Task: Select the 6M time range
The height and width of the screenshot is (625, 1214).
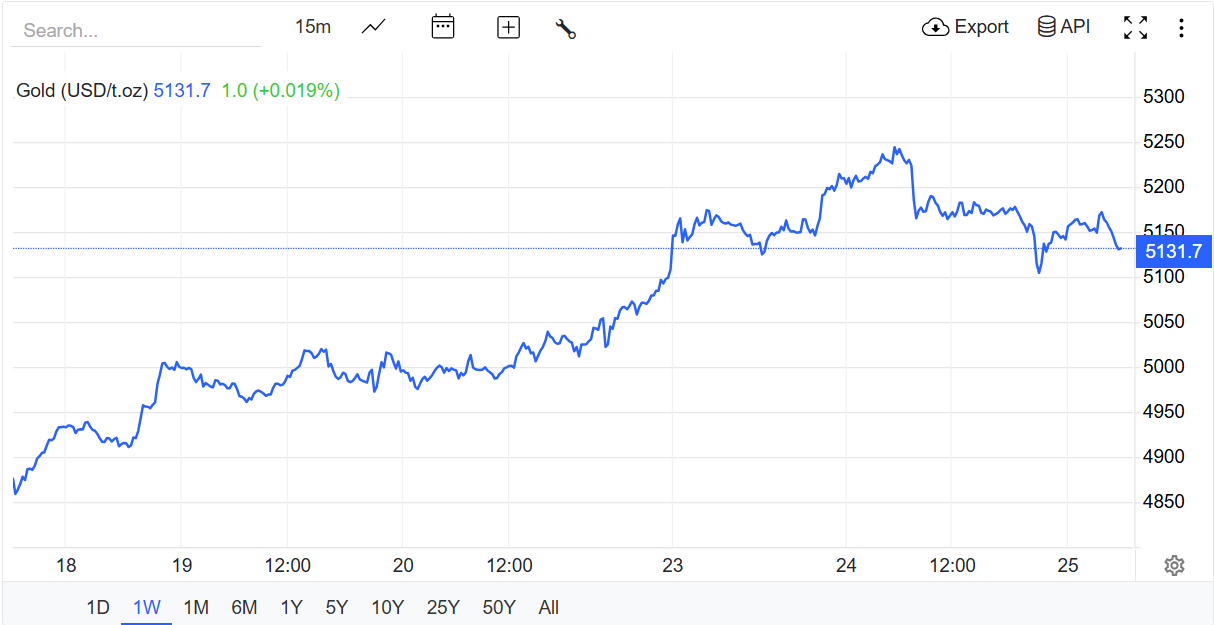Action: [244, 607]
